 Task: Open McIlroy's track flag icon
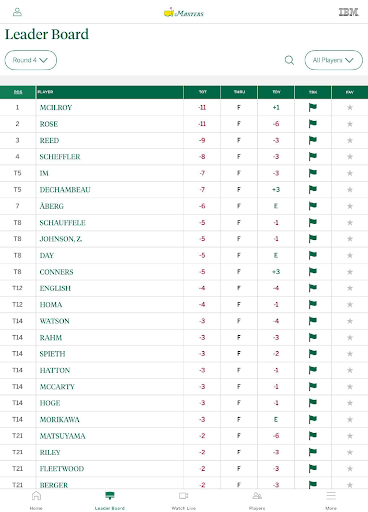313,107
